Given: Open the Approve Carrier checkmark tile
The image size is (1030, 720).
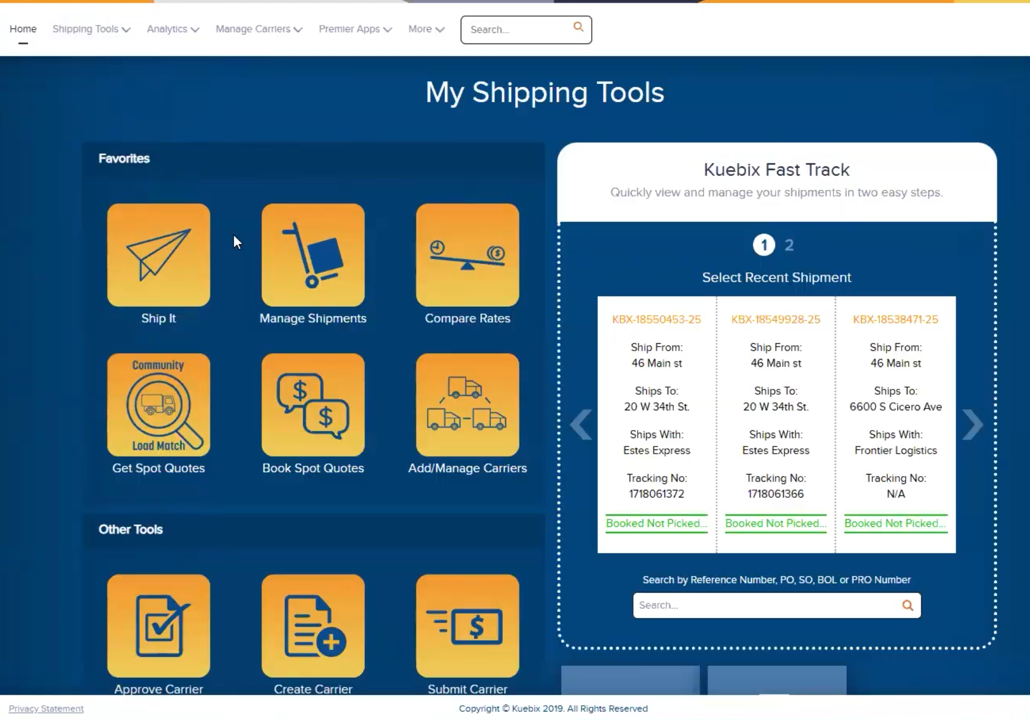Looking at the screenshot, I should pyautogui.click(x=158, y=626).
